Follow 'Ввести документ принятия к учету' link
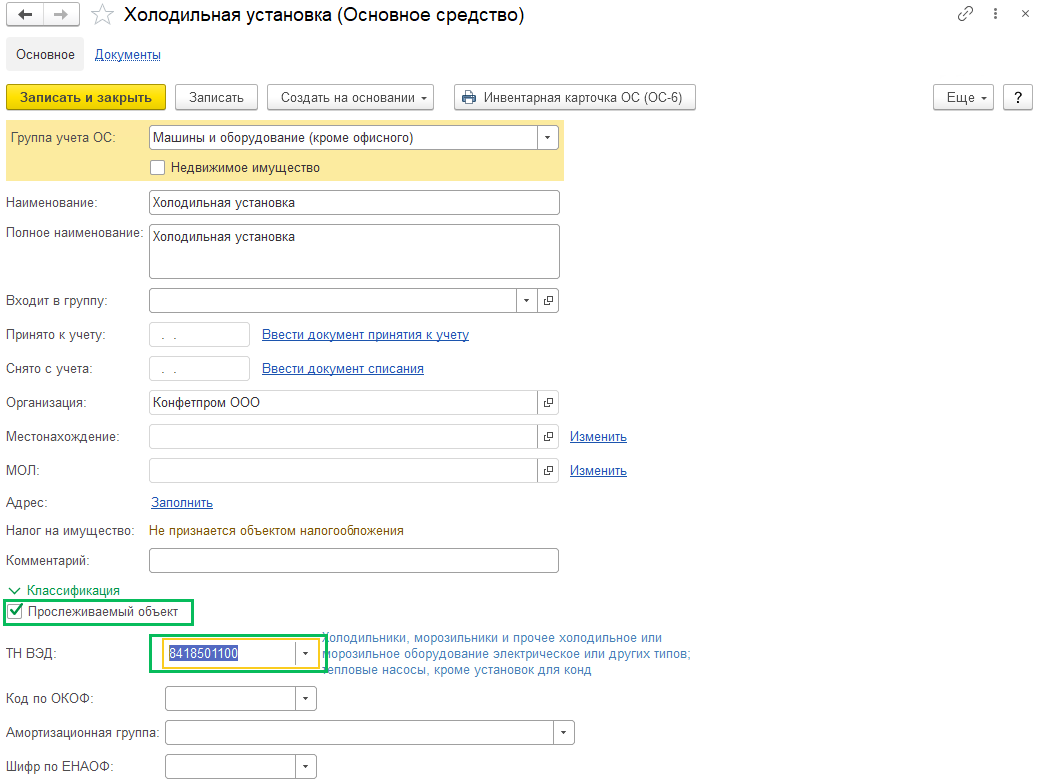This screenshot has width=1042, height=783. coord(365,334)
